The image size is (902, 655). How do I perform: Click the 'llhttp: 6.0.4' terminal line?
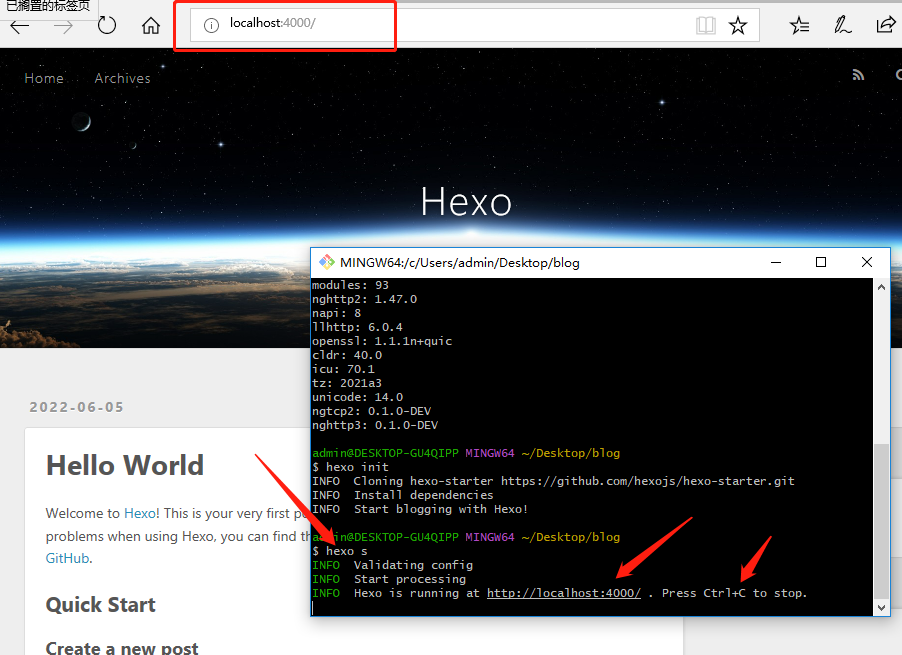click(357, 327)
